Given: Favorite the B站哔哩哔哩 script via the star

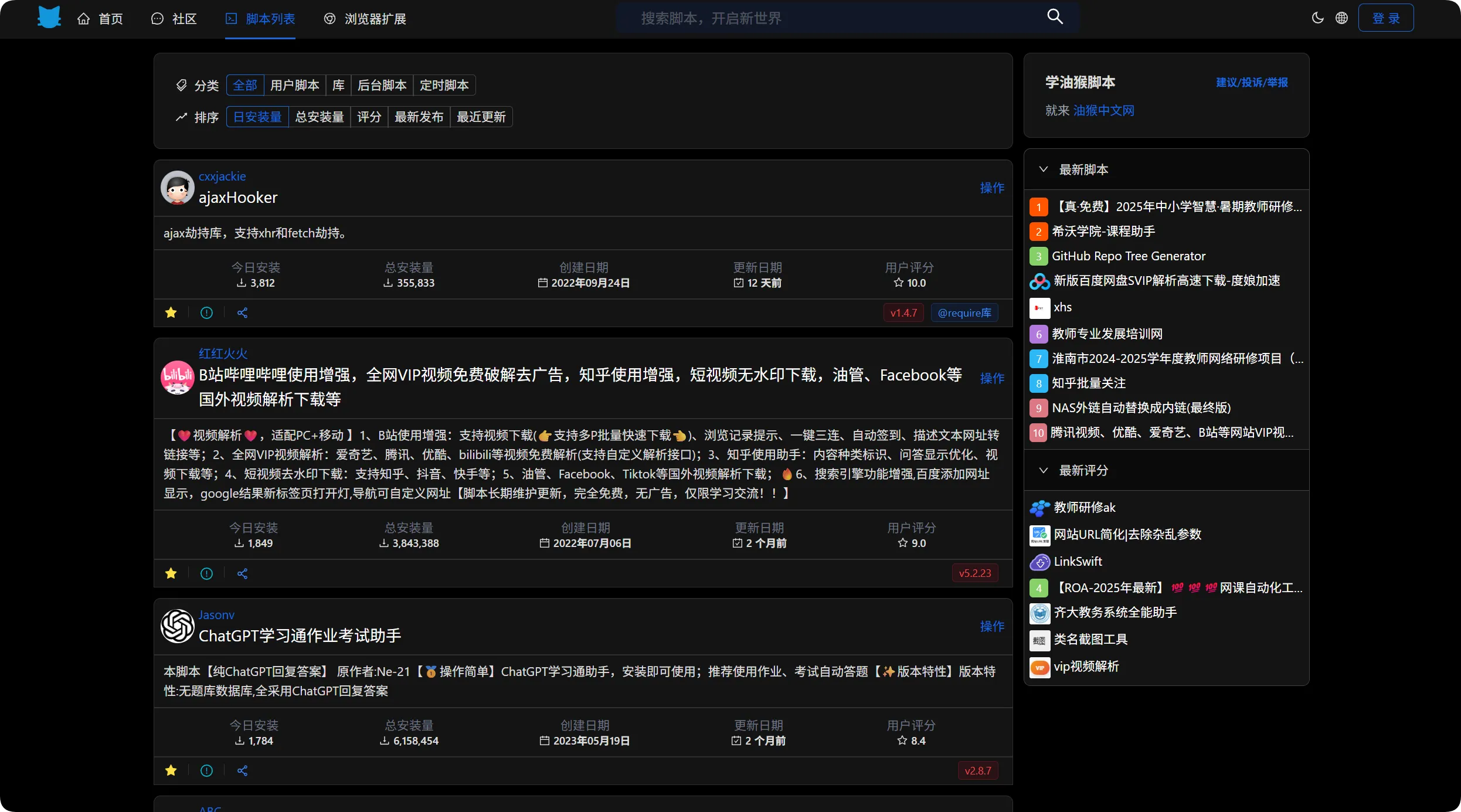Looking at the screenshot, I should coord(170,573).
